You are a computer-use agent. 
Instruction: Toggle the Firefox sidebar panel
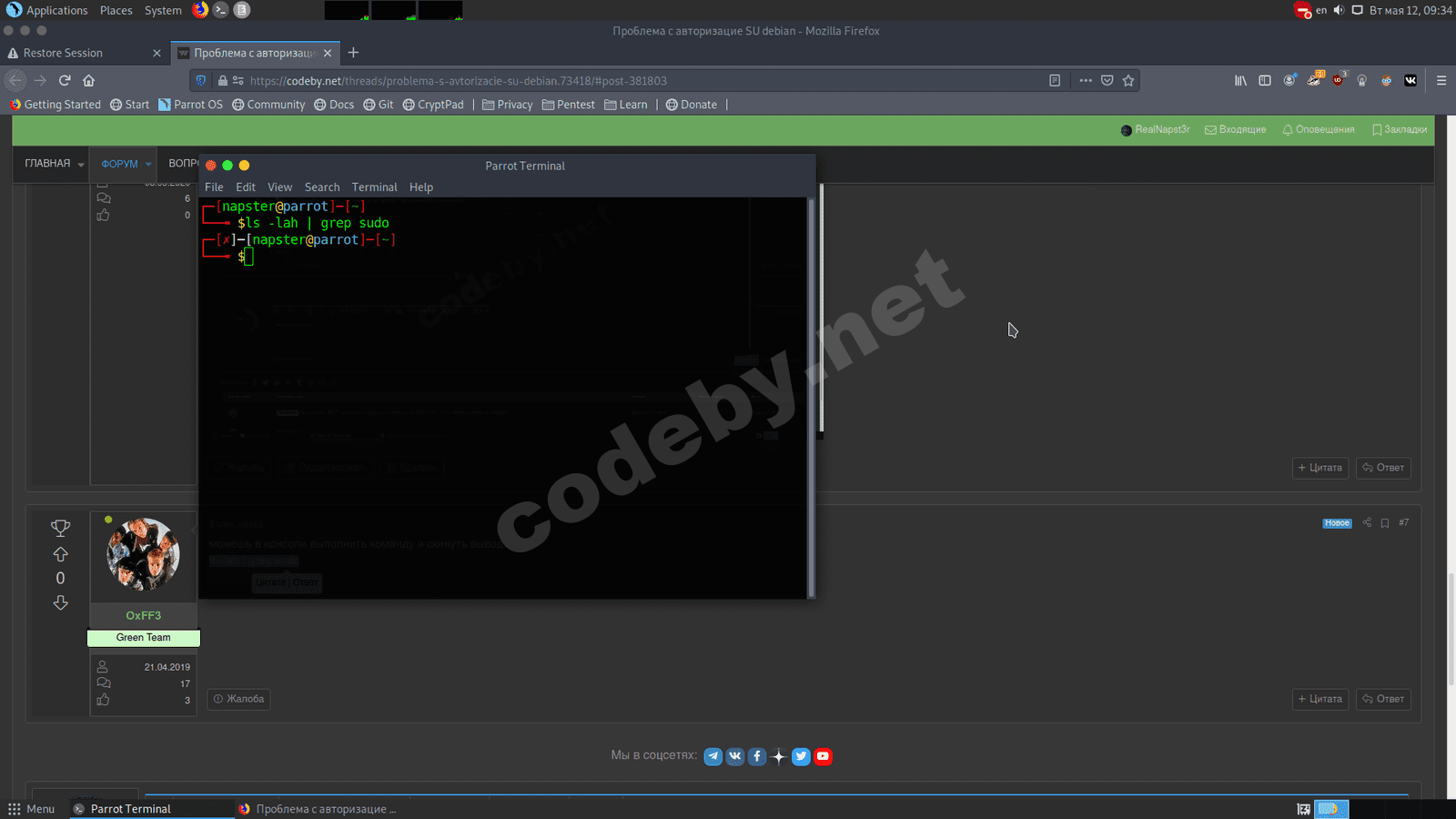click(1265, 80)
